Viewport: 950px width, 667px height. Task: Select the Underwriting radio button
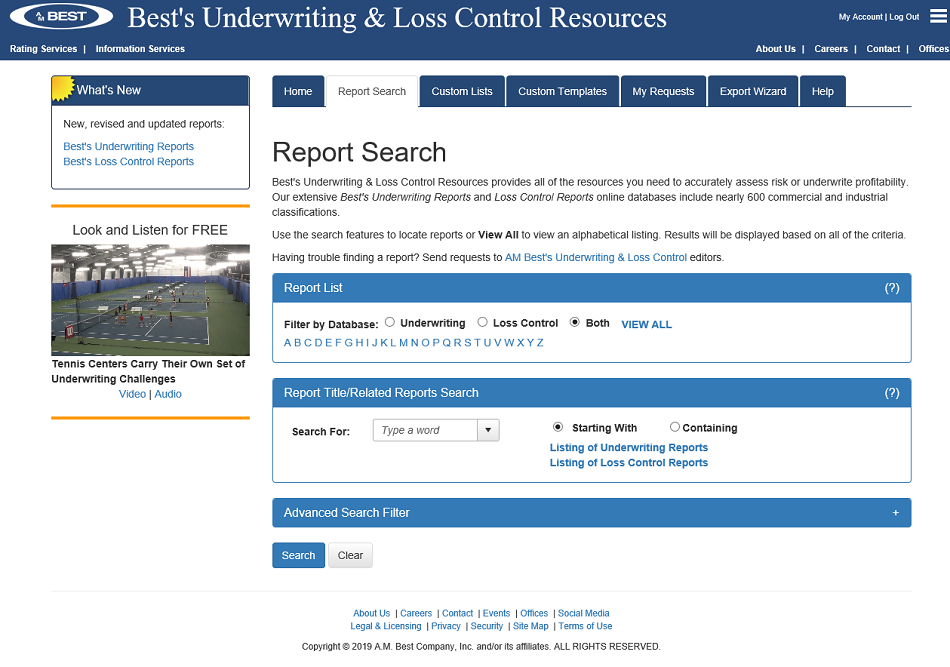(390, 322)
